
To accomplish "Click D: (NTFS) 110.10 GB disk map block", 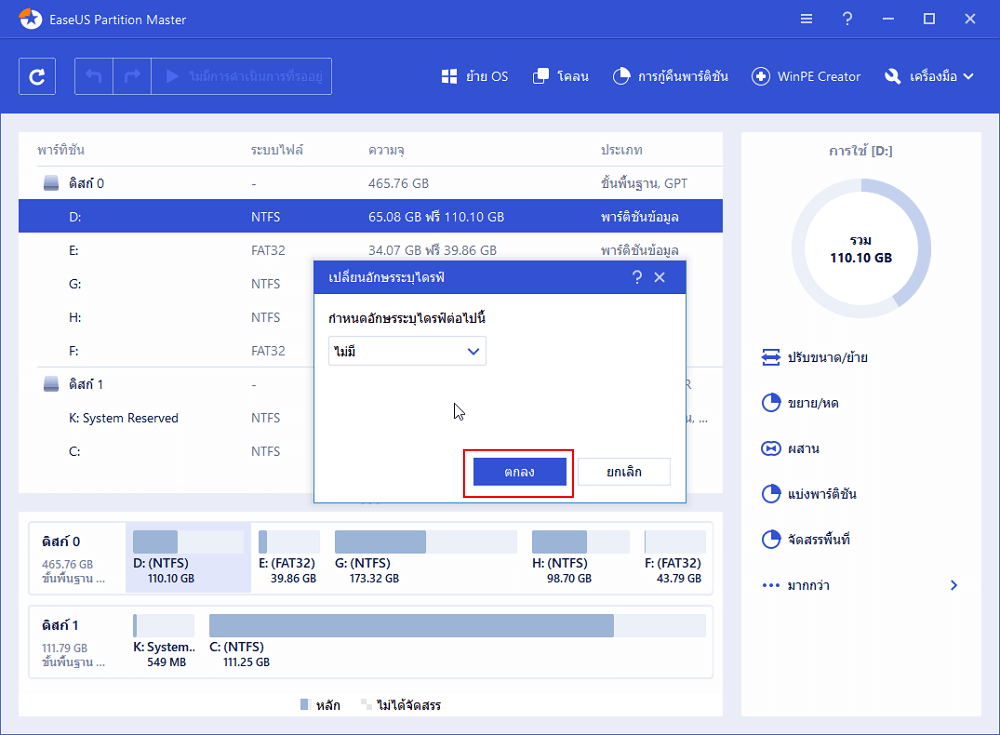I will [188, 558].
